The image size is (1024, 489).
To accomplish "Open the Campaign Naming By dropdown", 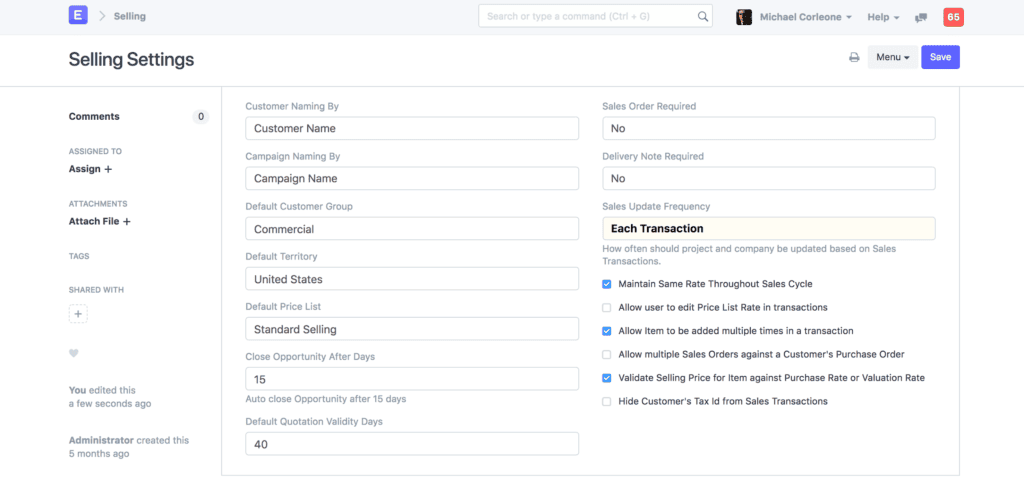I will pyautogui.click(x=412, y=178).
